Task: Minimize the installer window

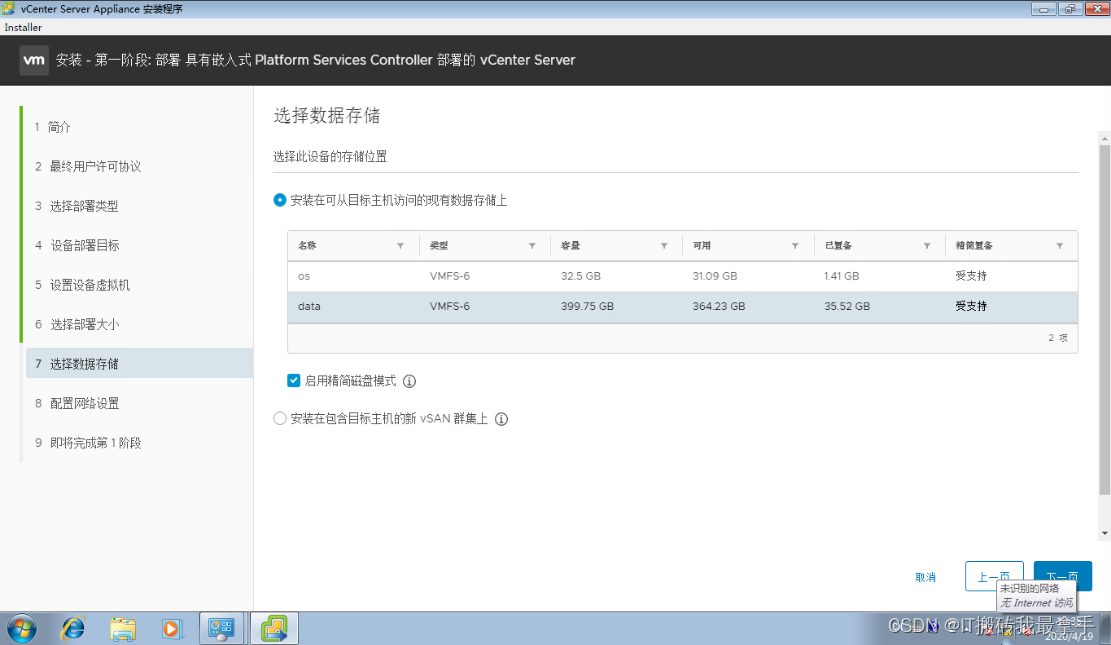Action: pos(1043,9)
